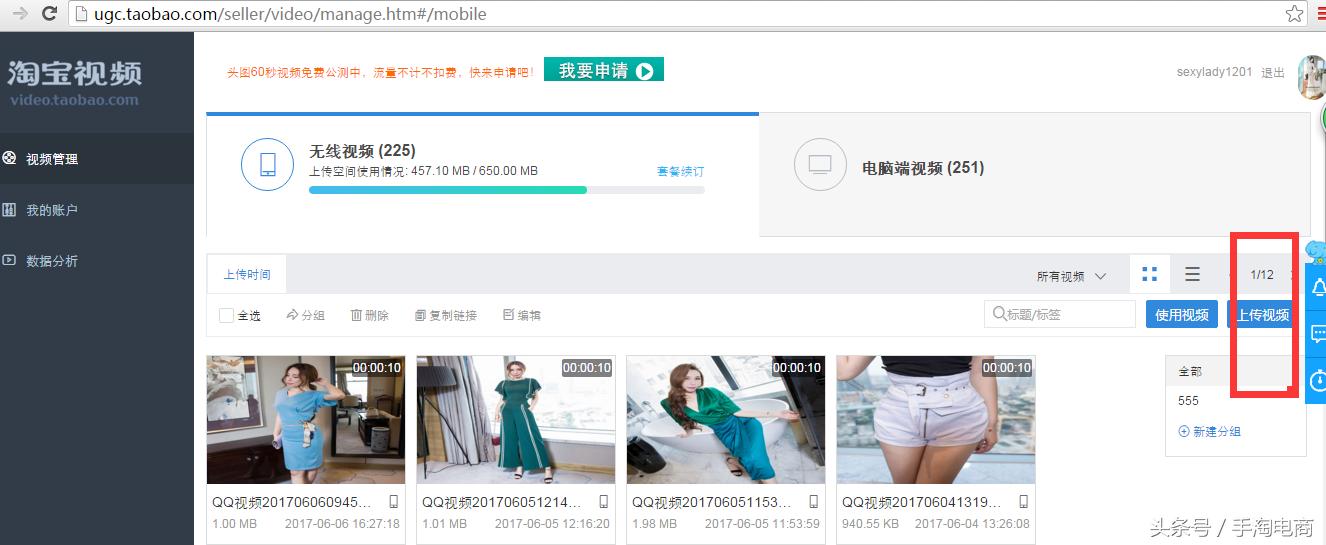This screenshot has height=545, width=1326.
Task: Click file size 1.98 MB
Action: pyautogui.click(x=654, y=523)
